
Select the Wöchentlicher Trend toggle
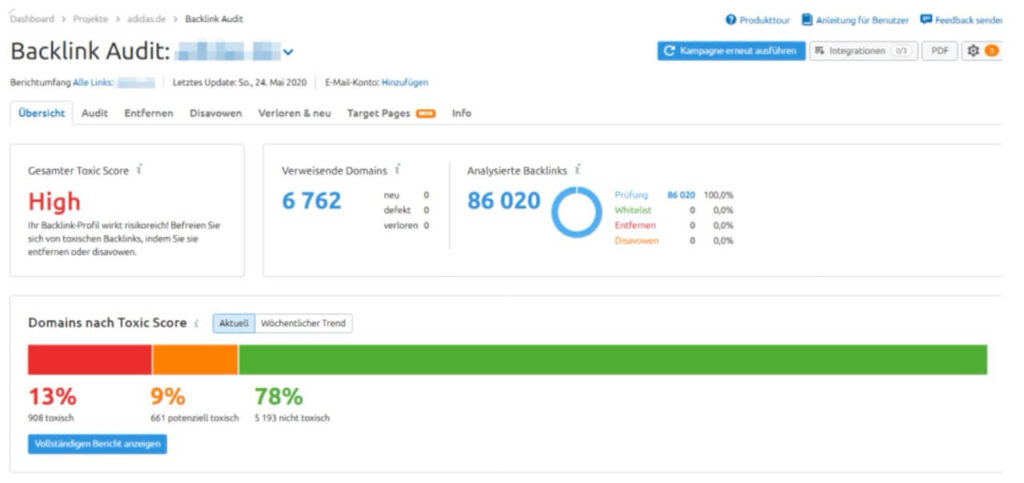click(x=303, y=323)
